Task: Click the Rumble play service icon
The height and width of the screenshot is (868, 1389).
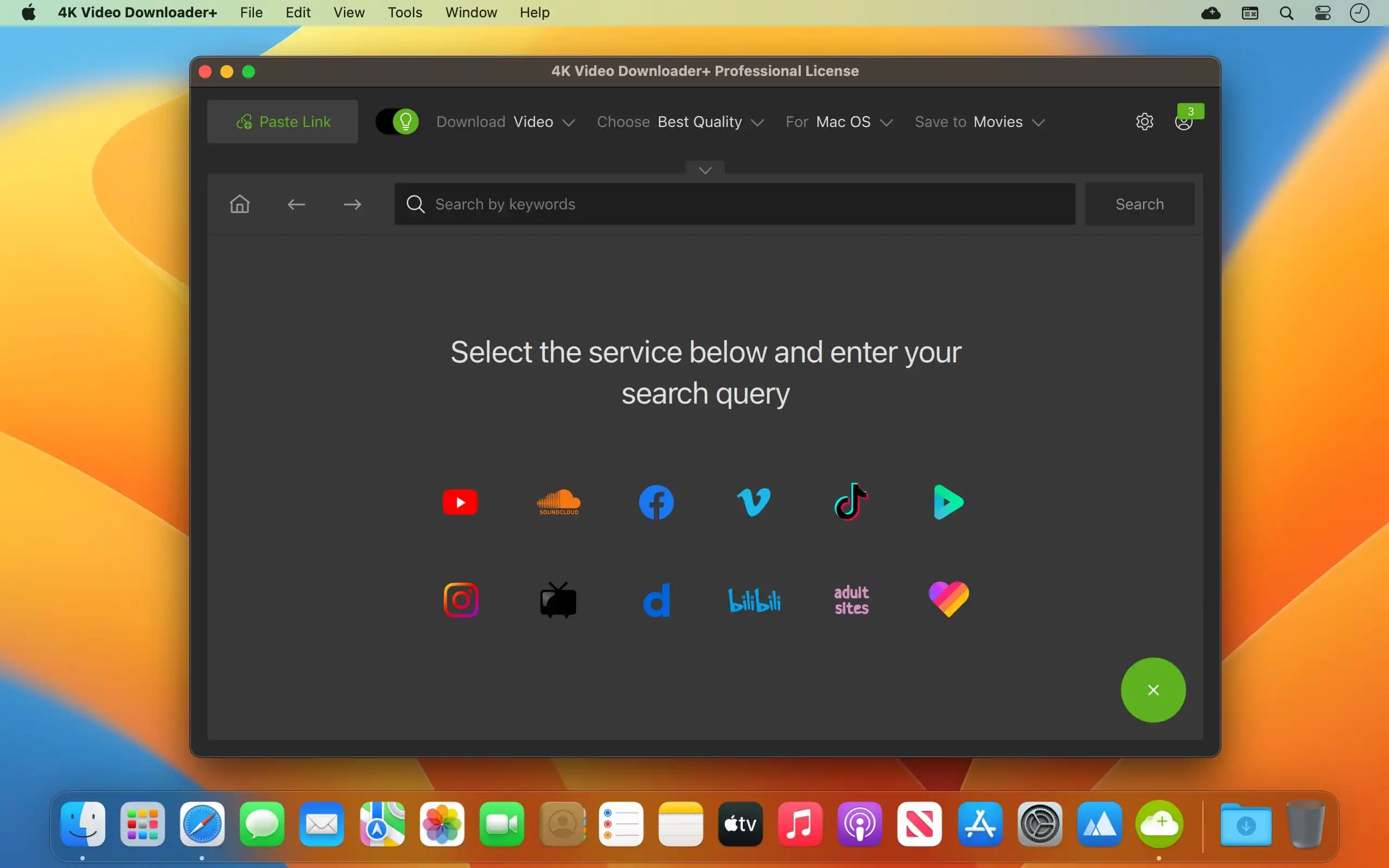Action: pyautogui.click(x=947, y=502)
